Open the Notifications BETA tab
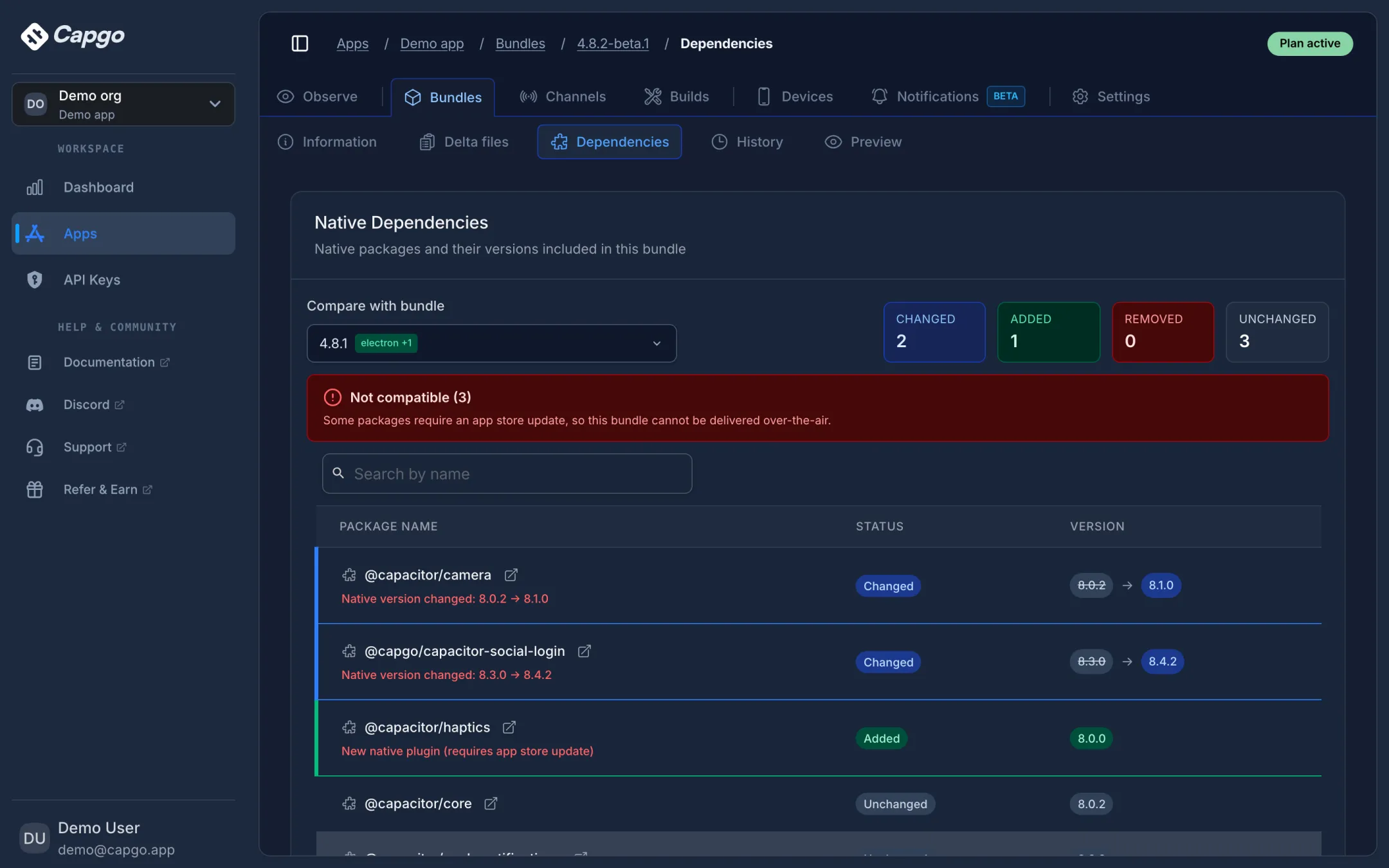 tap(948, 96)
